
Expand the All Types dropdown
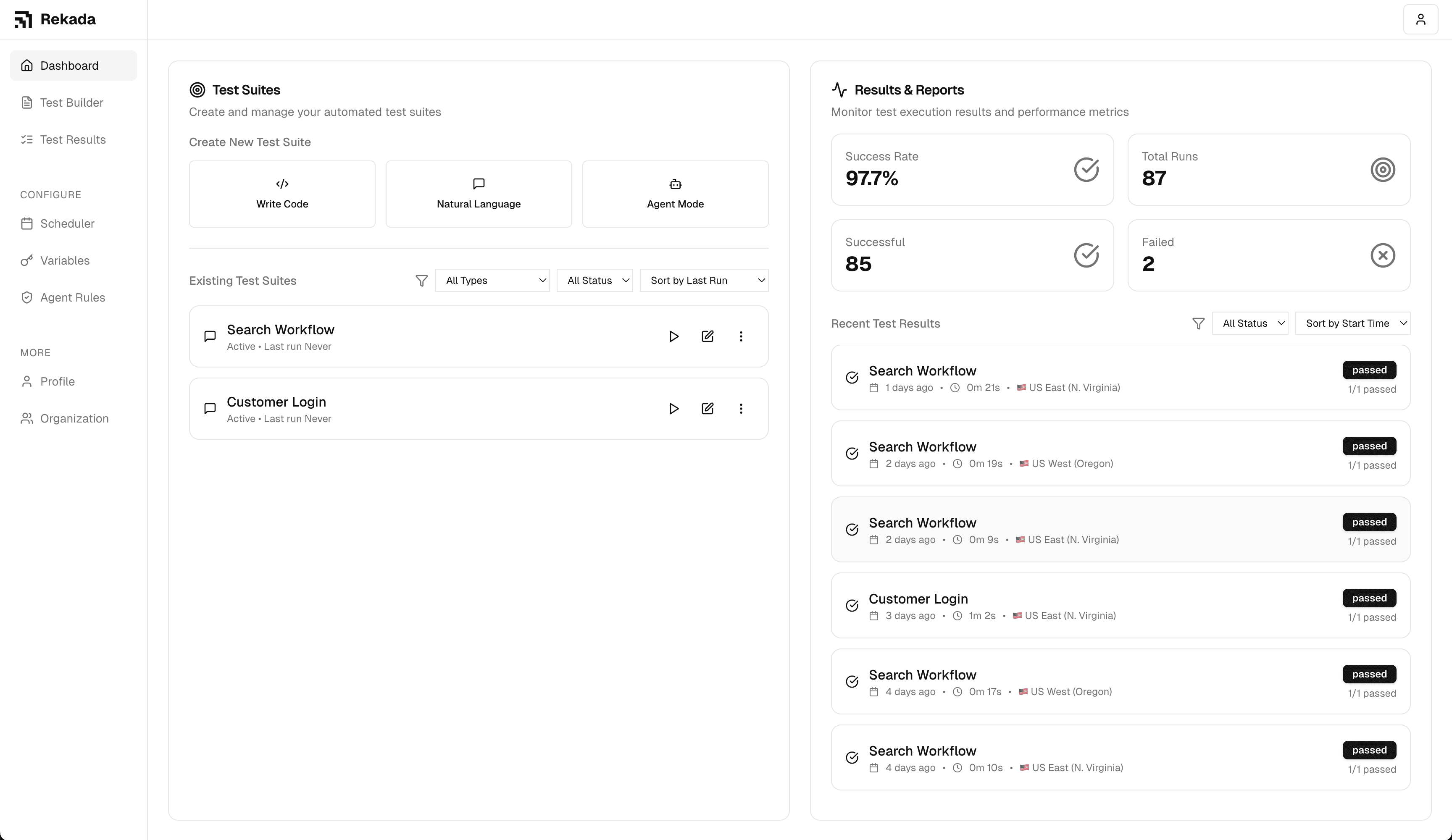pos(492,281)
